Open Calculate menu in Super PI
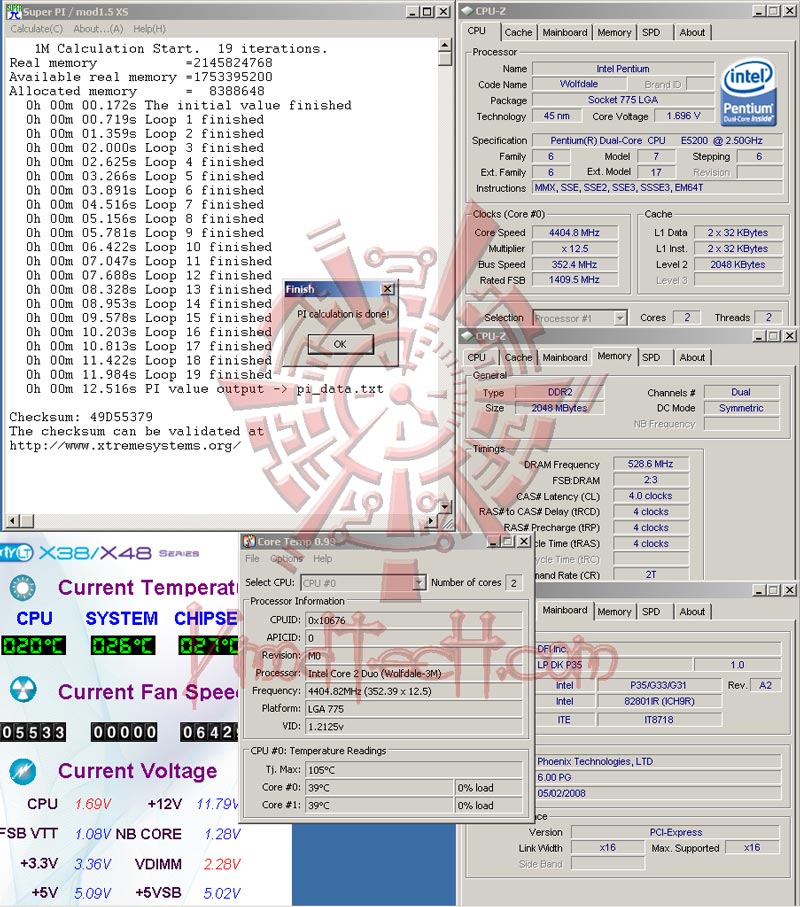Screen dimensions: 800x907 [36, 29]
